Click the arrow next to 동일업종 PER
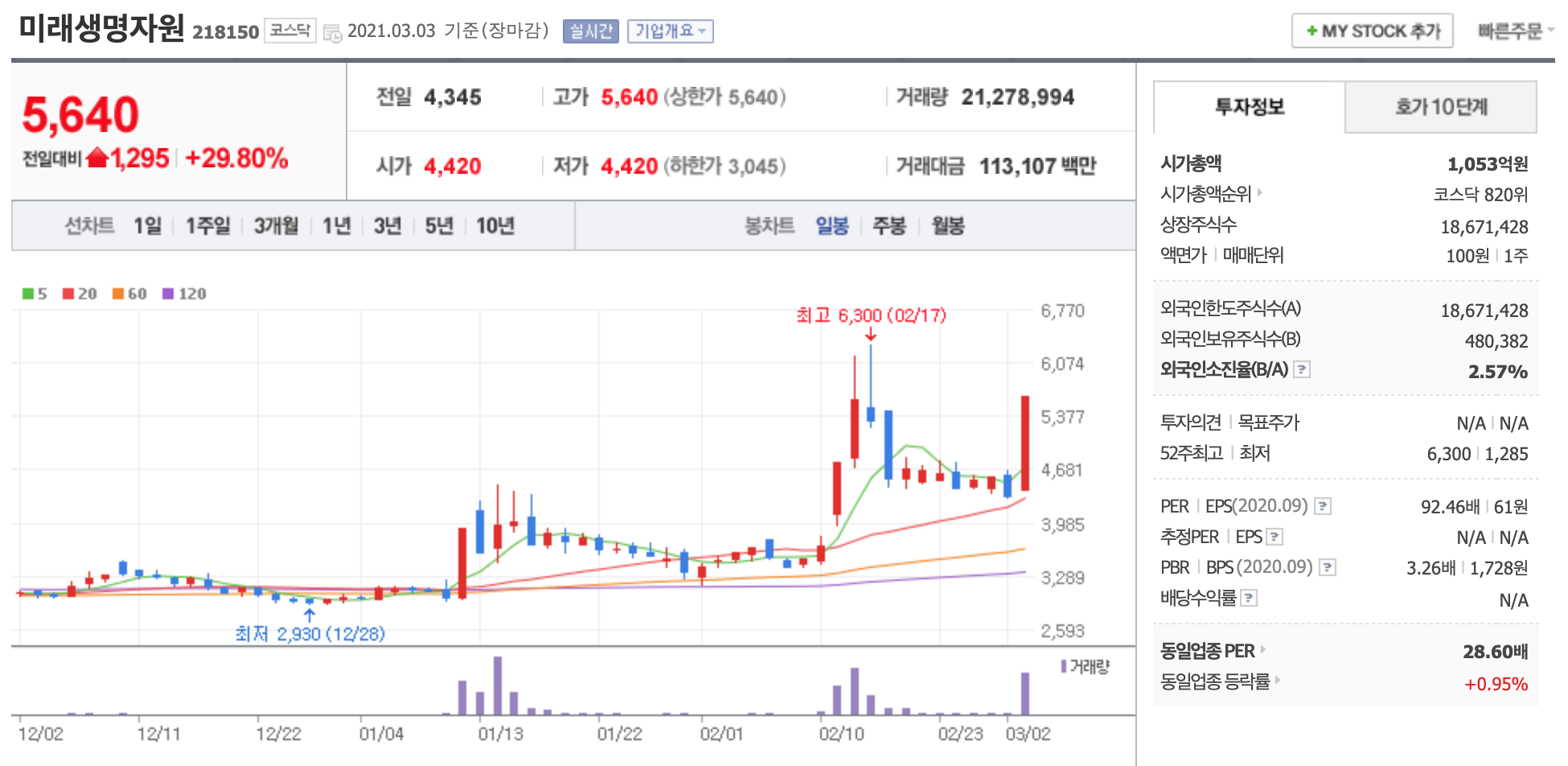The height and width of the screenshot is (766, 1568). tap(1263, 649)
